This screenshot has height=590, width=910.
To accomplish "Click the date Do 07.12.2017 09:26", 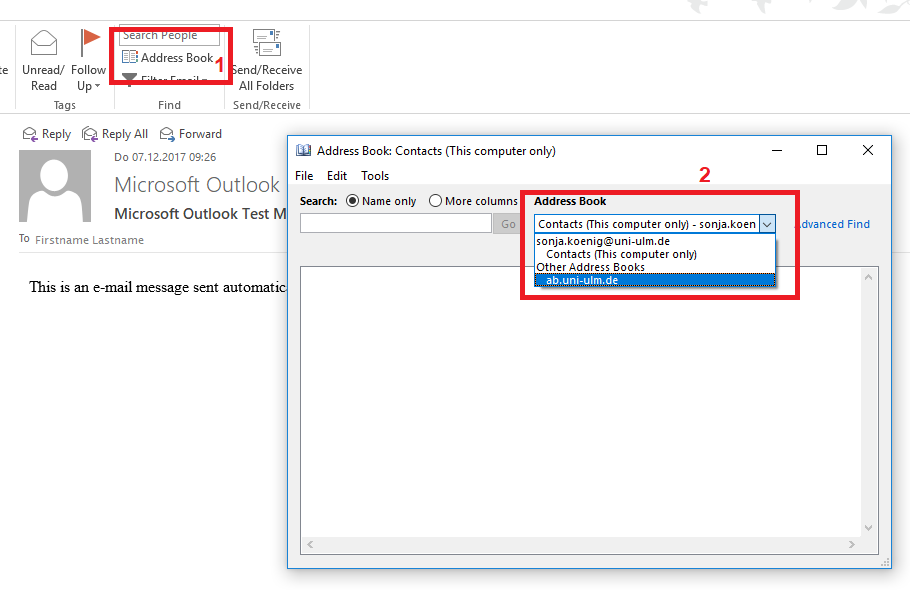I will (x=165, y=157).
